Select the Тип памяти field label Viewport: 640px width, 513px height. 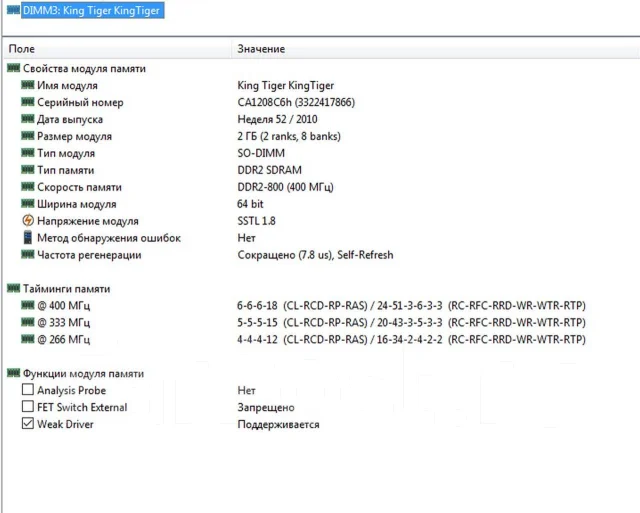(66, 170)
